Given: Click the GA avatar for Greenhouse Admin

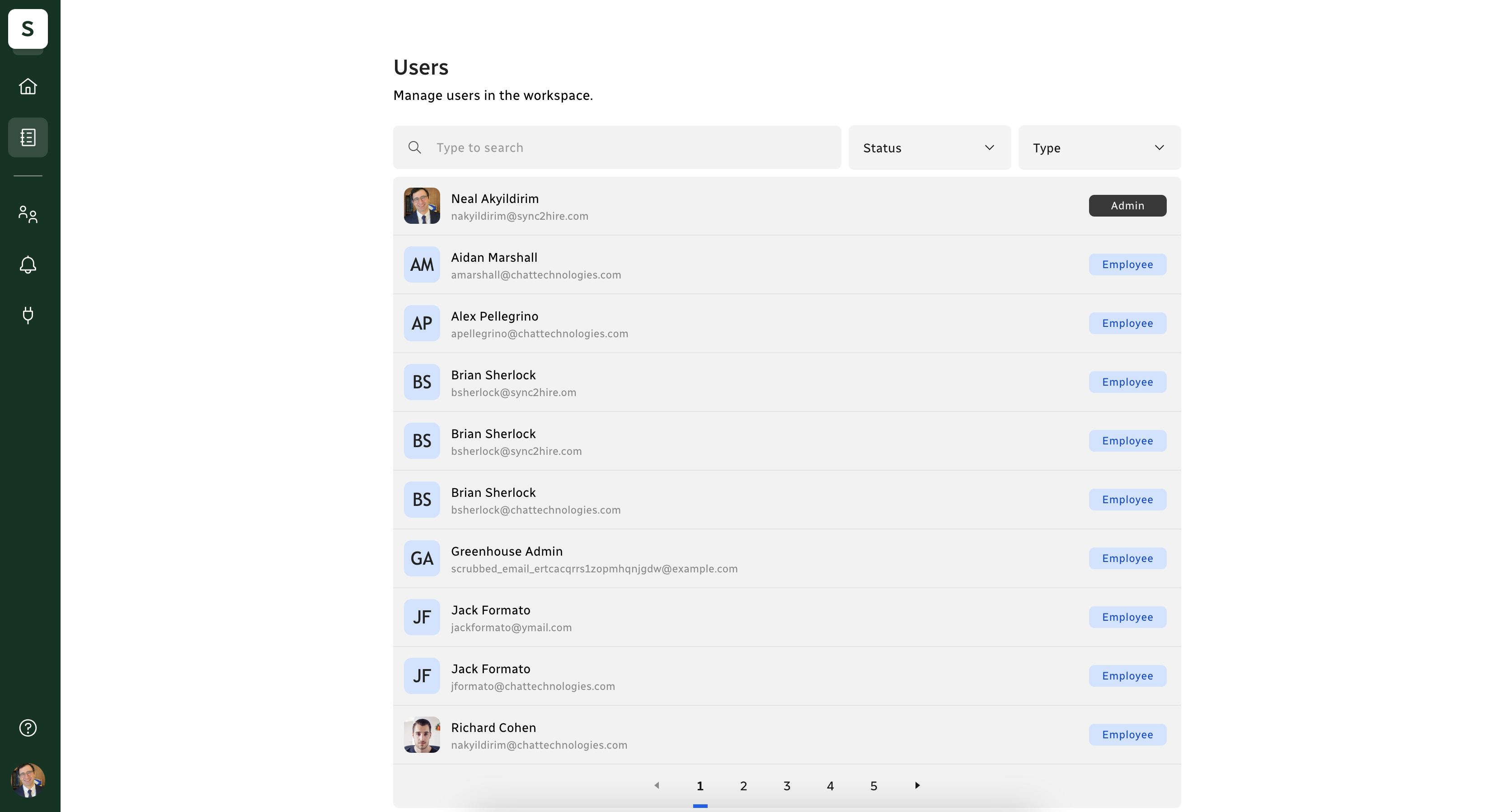Looking at the screenshot, I should click(422, 558).
